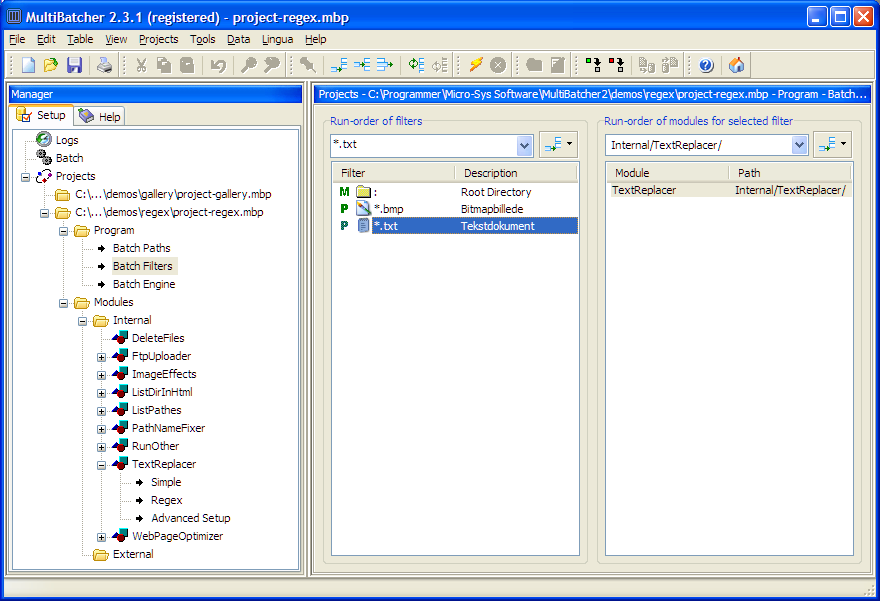Collapse the TextReplacer module node
880x601 pixels.
click(x=101, y=465)
